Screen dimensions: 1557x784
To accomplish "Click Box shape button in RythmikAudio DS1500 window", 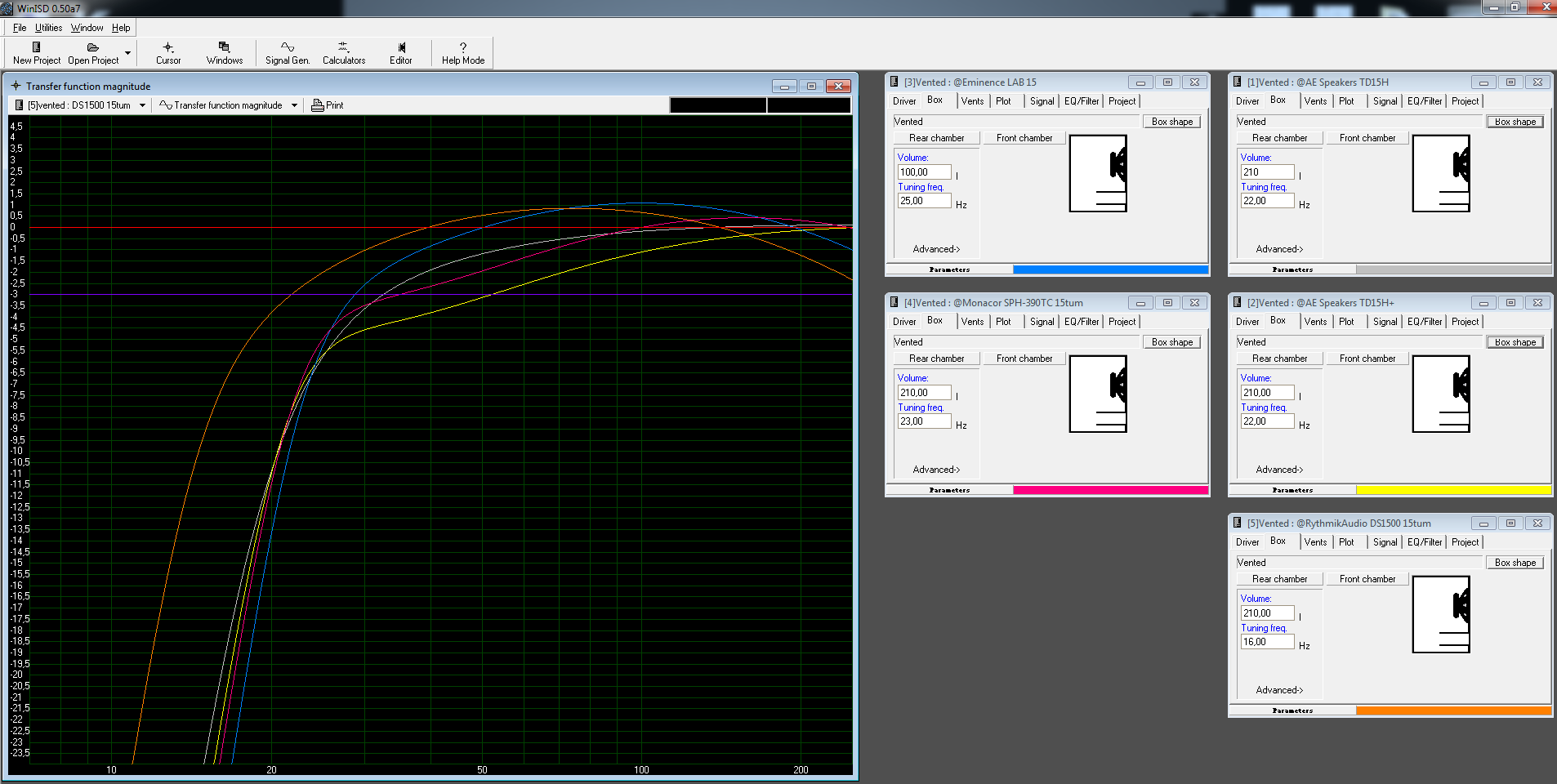I will [x=1515, y=563].
